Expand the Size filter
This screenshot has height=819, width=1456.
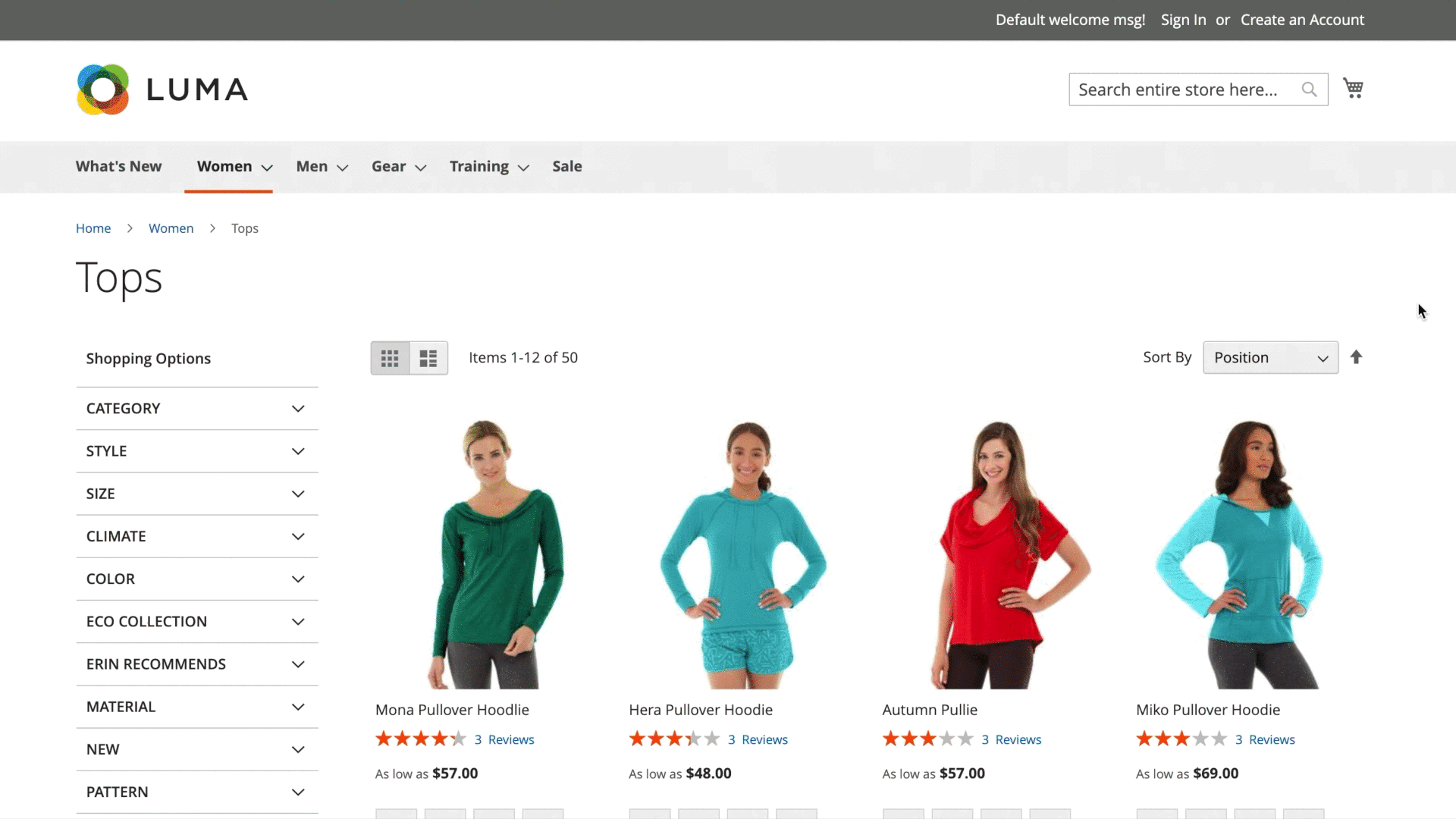(x=197, y=494)
